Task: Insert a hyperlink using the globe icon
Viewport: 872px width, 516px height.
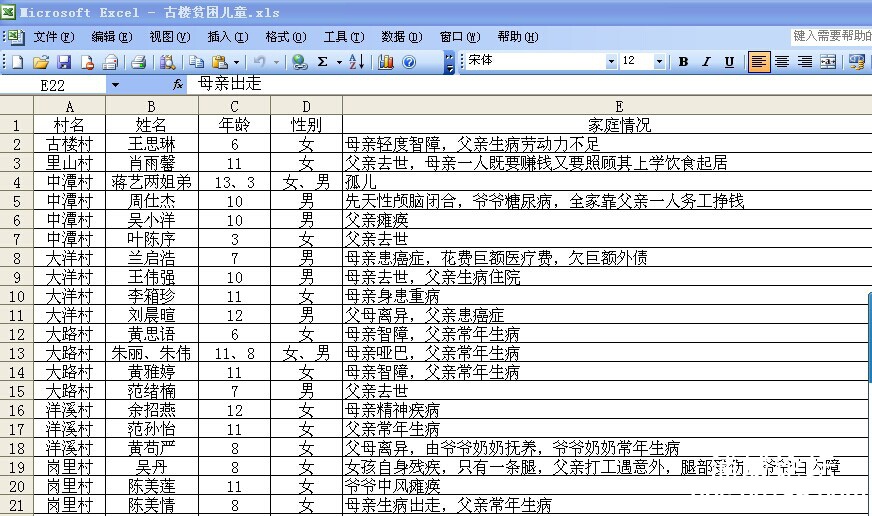Action: tap(298, 62)
